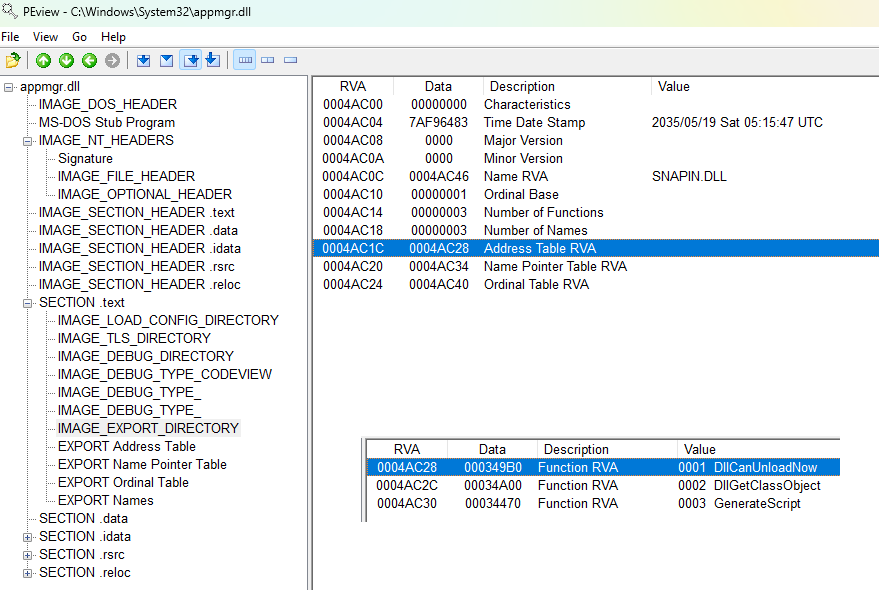Screen dimensions: 879x590
Task: Click Value column header in main table
Action: coord(765,86)
